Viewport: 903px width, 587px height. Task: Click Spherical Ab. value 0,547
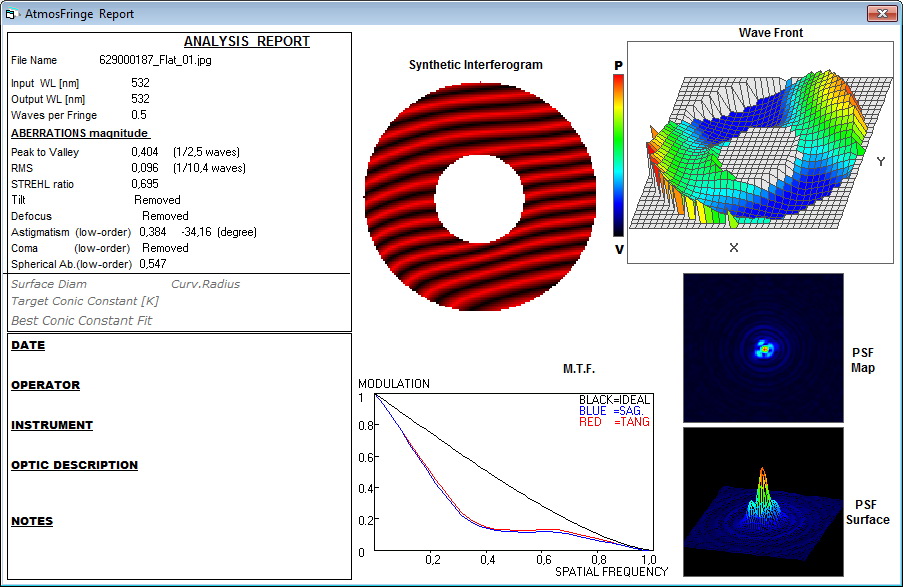(x=153, y=264)
